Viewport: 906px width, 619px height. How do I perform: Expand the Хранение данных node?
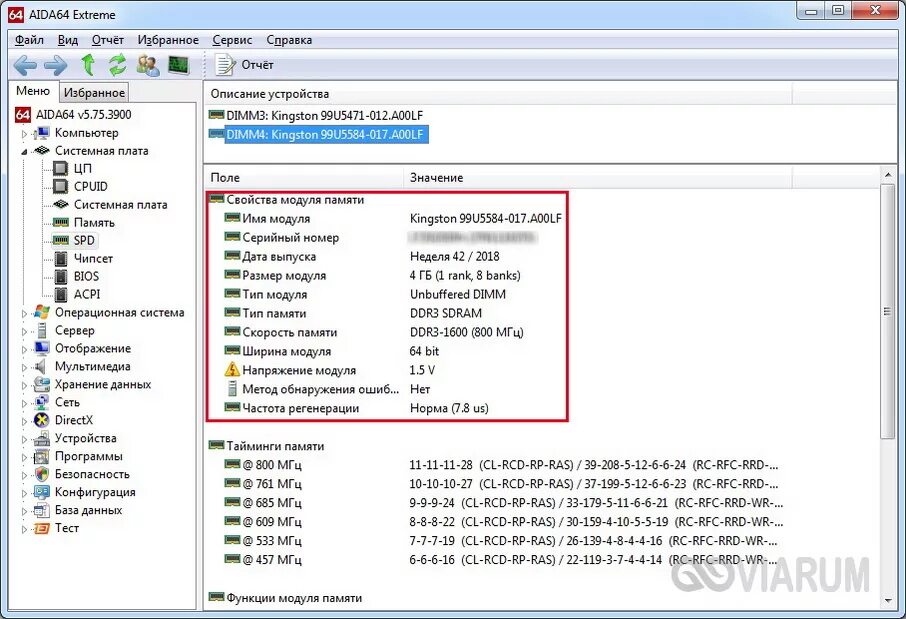[24, 385]
